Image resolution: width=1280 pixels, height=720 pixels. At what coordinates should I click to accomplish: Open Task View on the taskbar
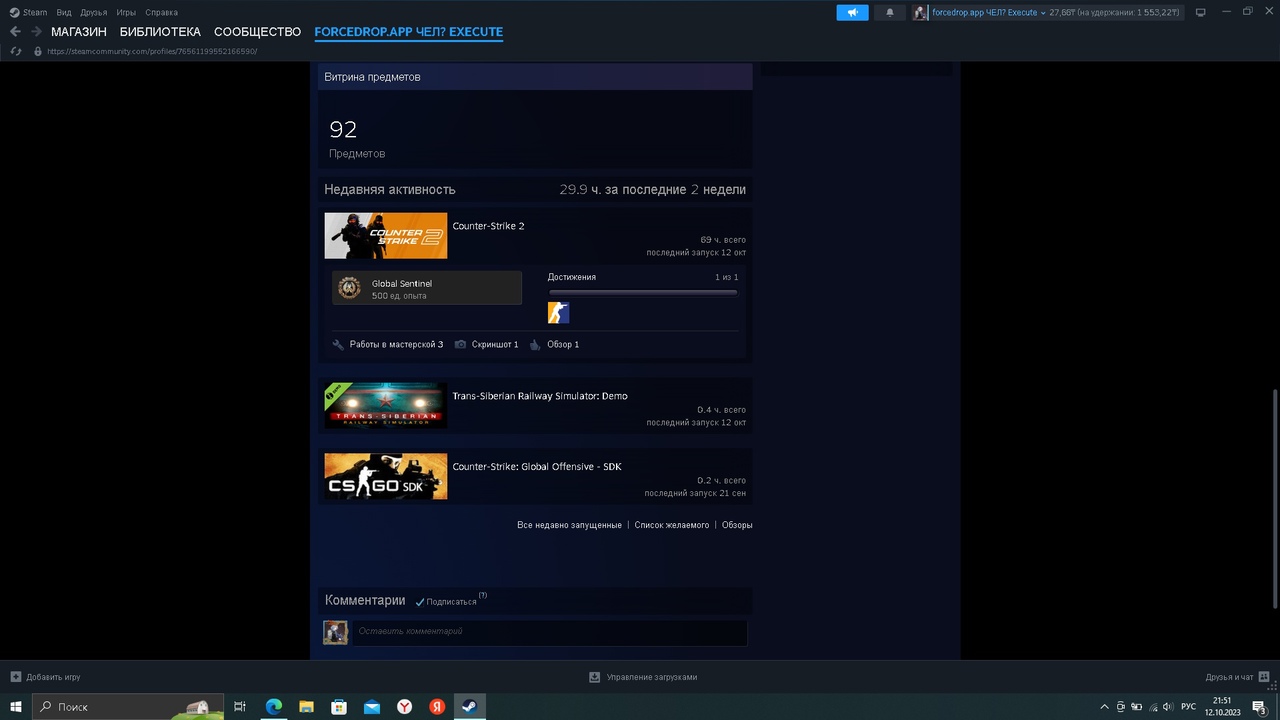(240, 706)
